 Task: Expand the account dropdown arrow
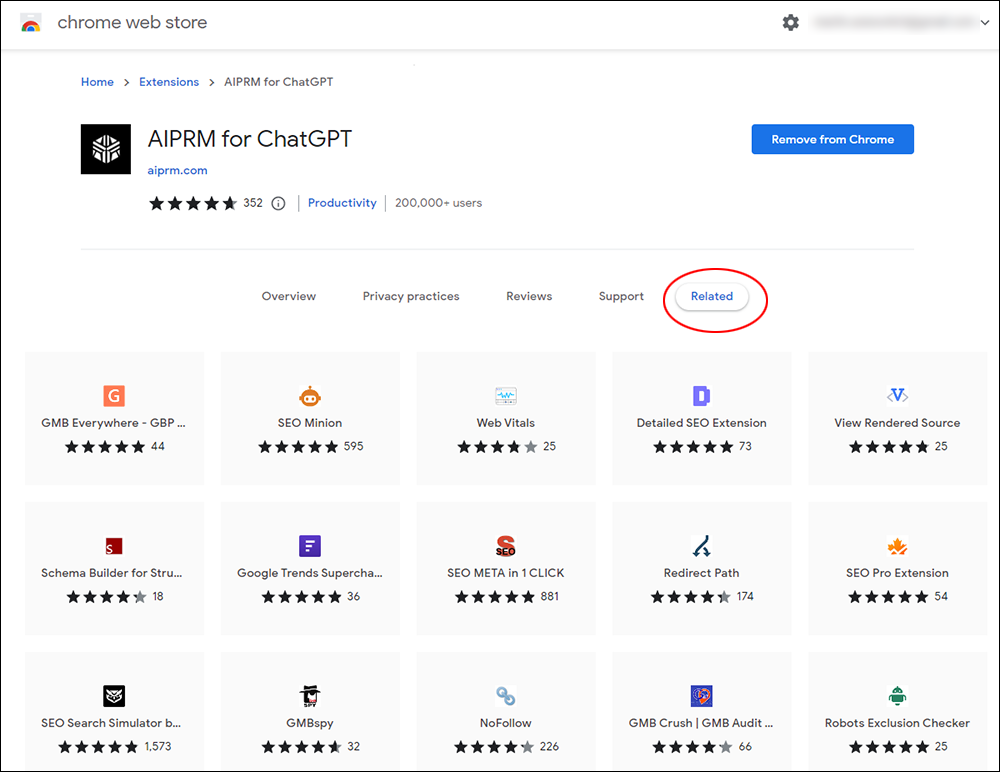(x=985, y=23)
